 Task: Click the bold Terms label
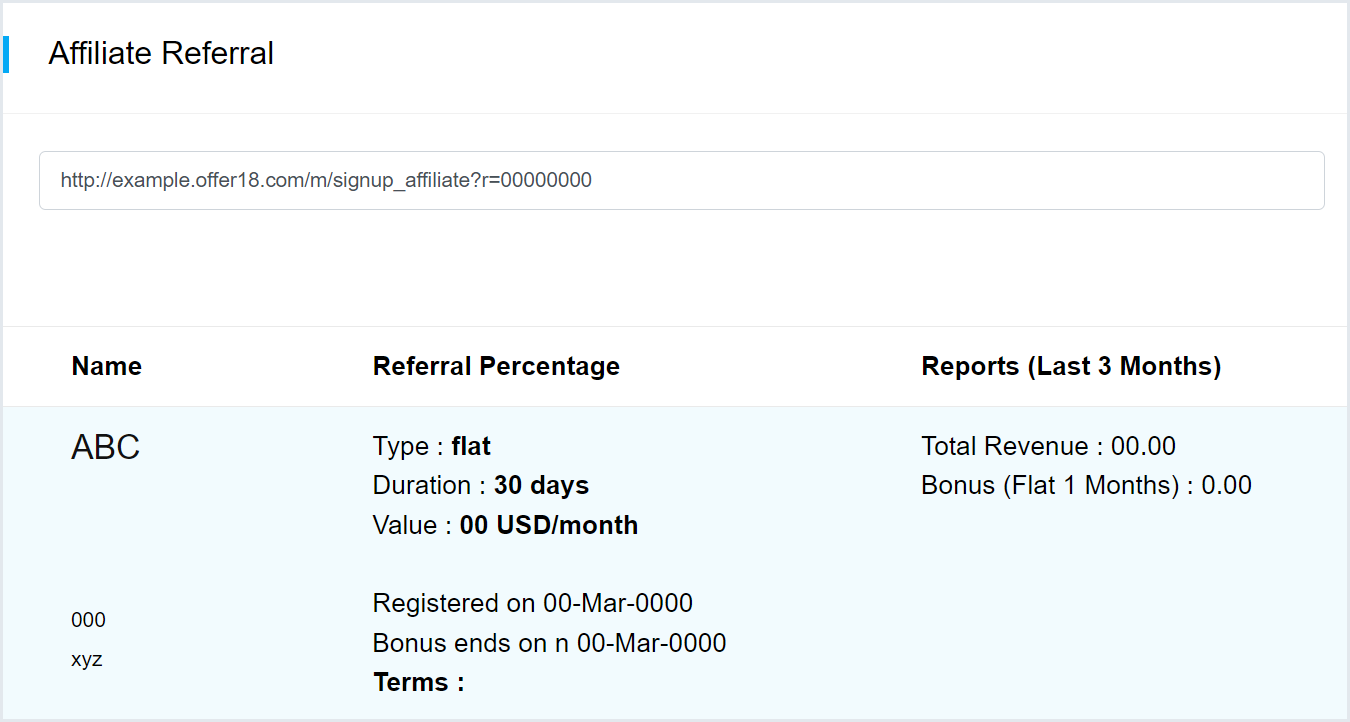418,683
